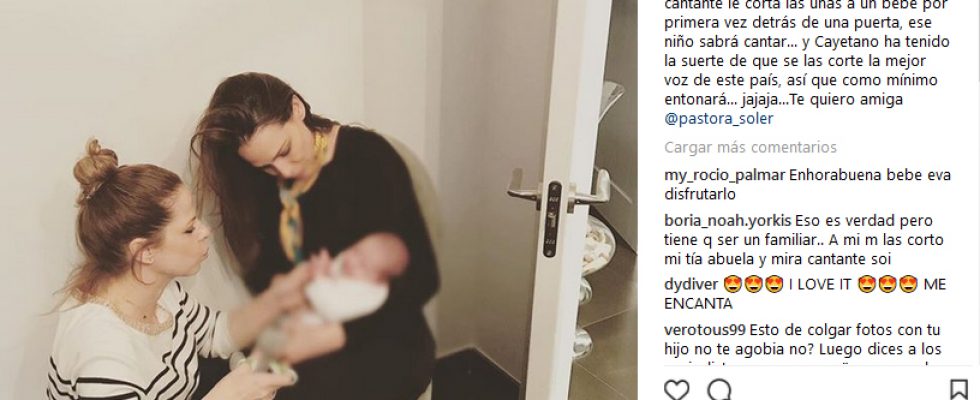Click the dark-haired woman holding the baby

(325, 238)
